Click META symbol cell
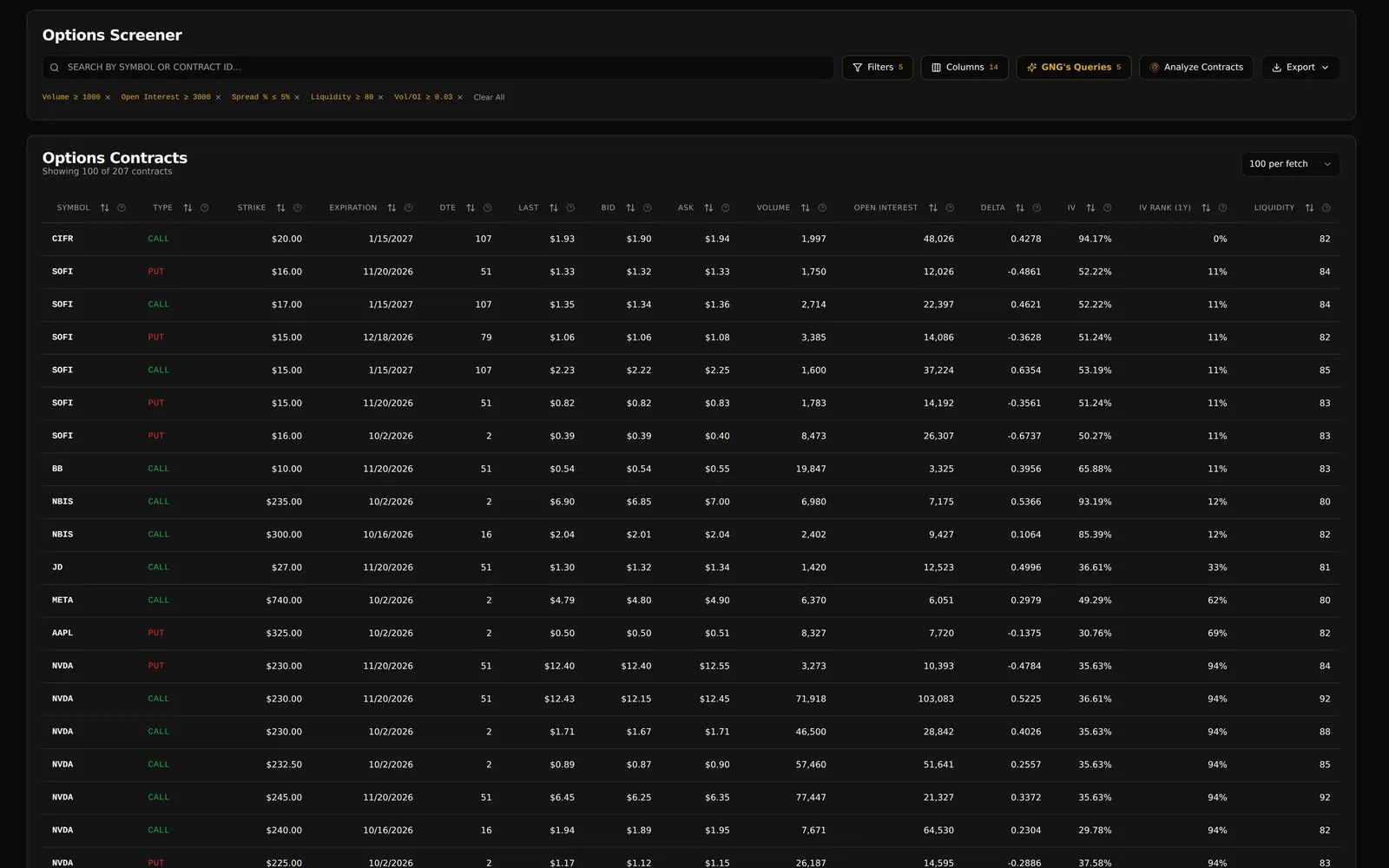 [63, 601]
